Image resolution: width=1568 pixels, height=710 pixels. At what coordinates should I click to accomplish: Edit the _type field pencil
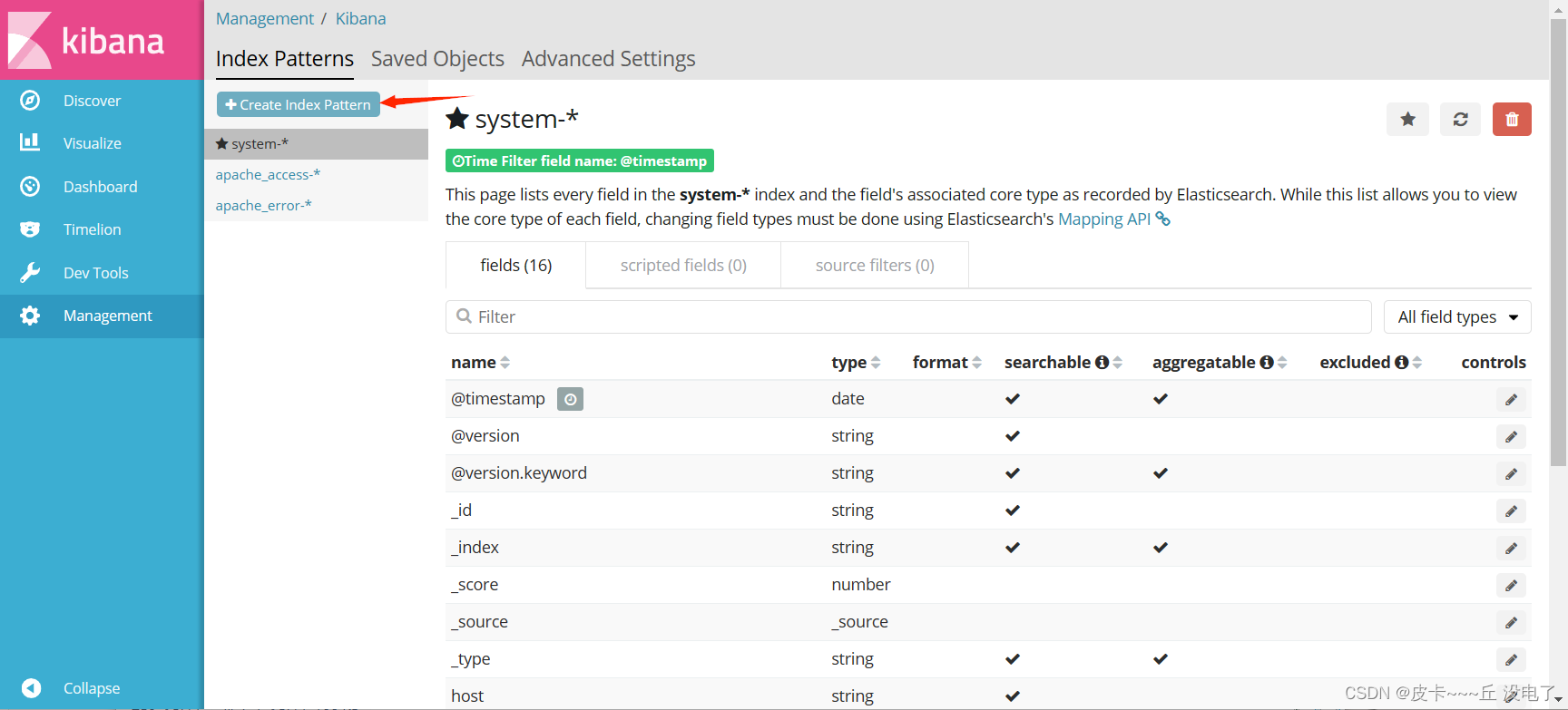coord(1511,659)
